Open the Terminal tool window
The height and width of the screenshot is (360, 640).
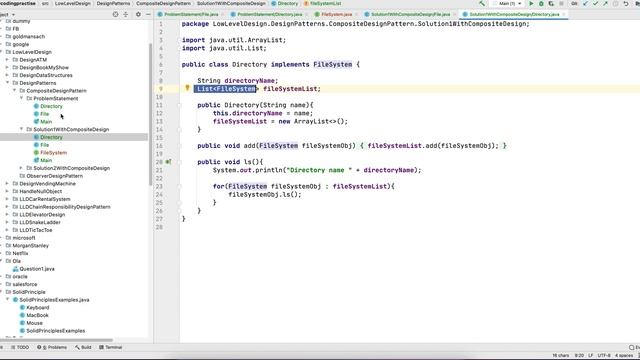click(111, 347)
